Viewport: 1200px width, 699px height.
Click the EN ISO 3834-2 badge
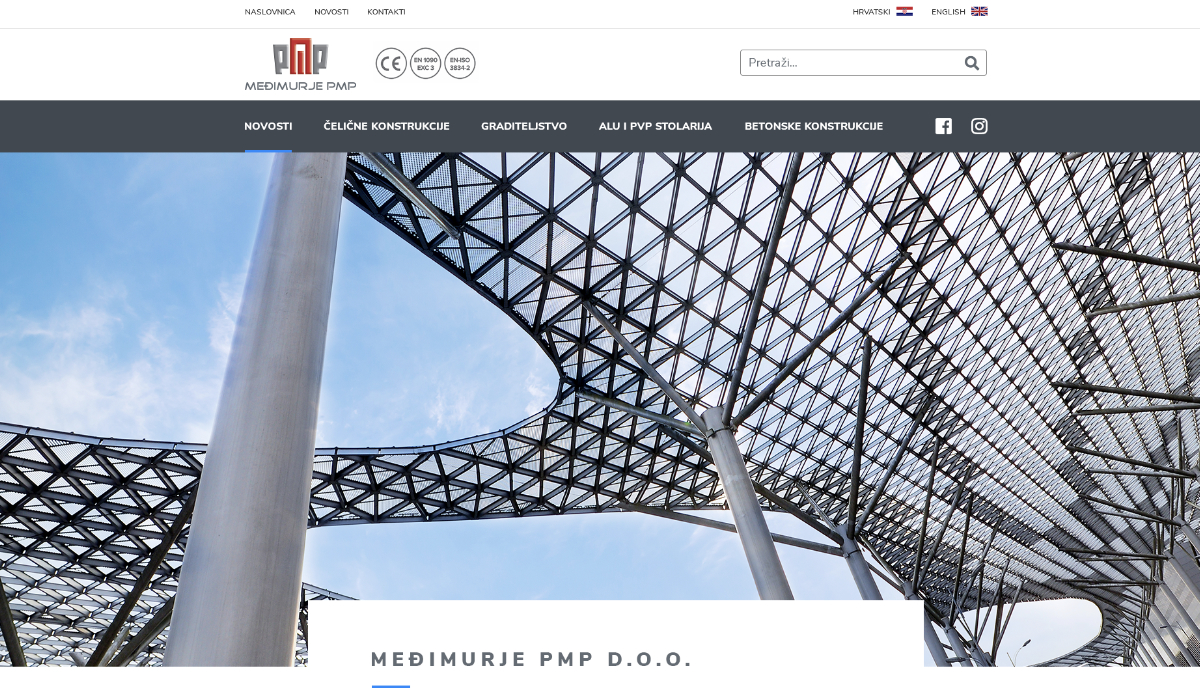[x=460, y=64]
